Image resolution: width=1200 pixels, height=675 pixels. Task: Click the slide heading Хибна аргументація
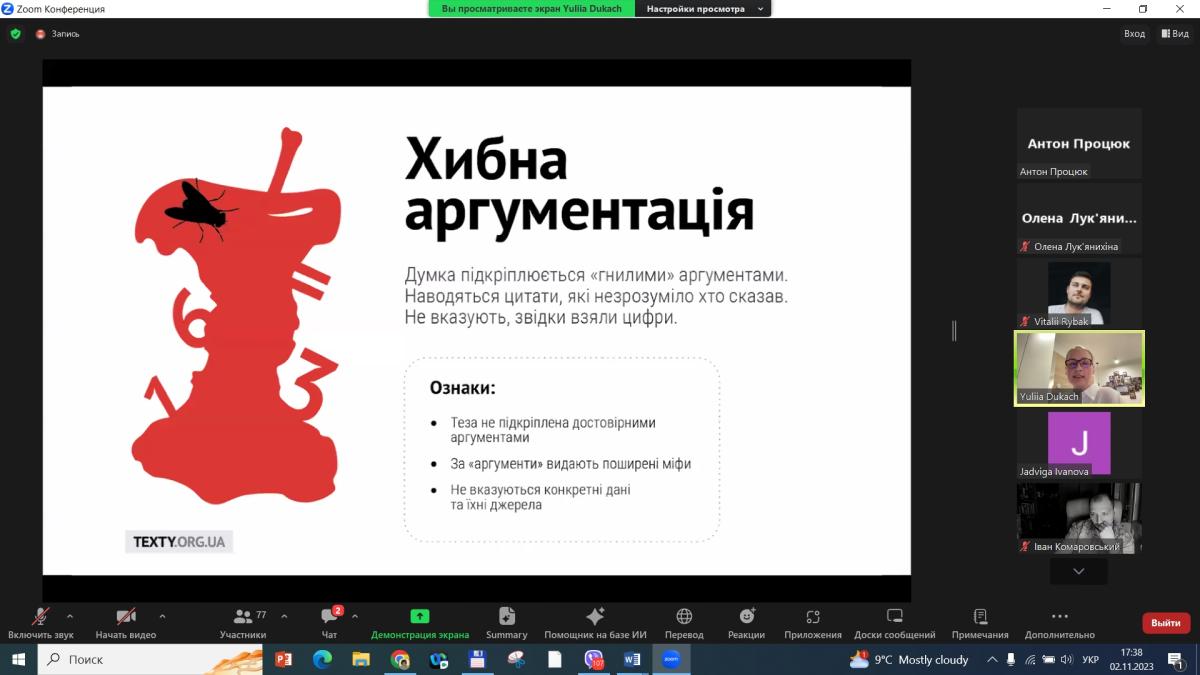point(579,185)
